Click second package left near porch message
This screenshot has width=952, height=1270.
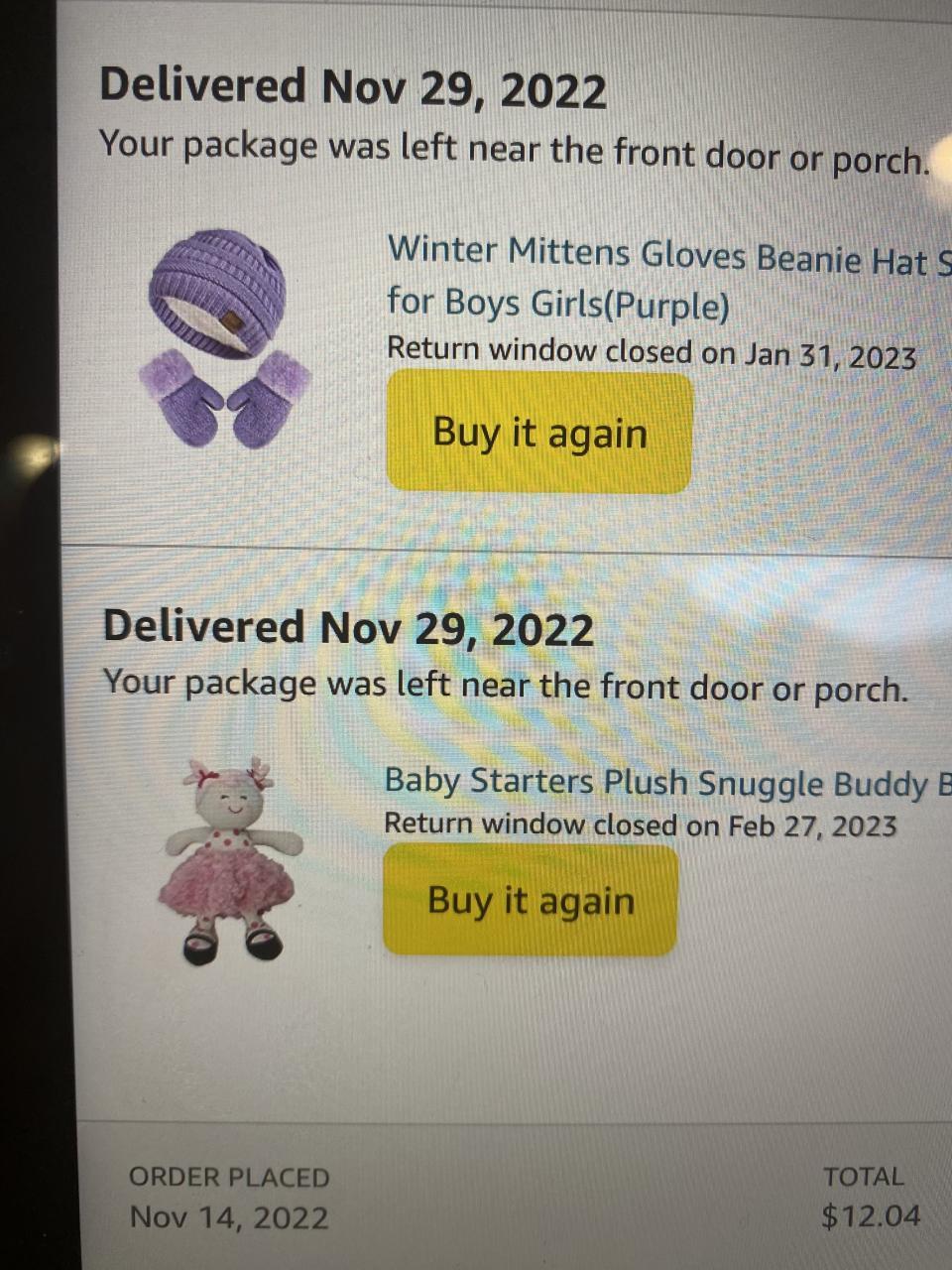pyautogui.click(x=506, y=685)
